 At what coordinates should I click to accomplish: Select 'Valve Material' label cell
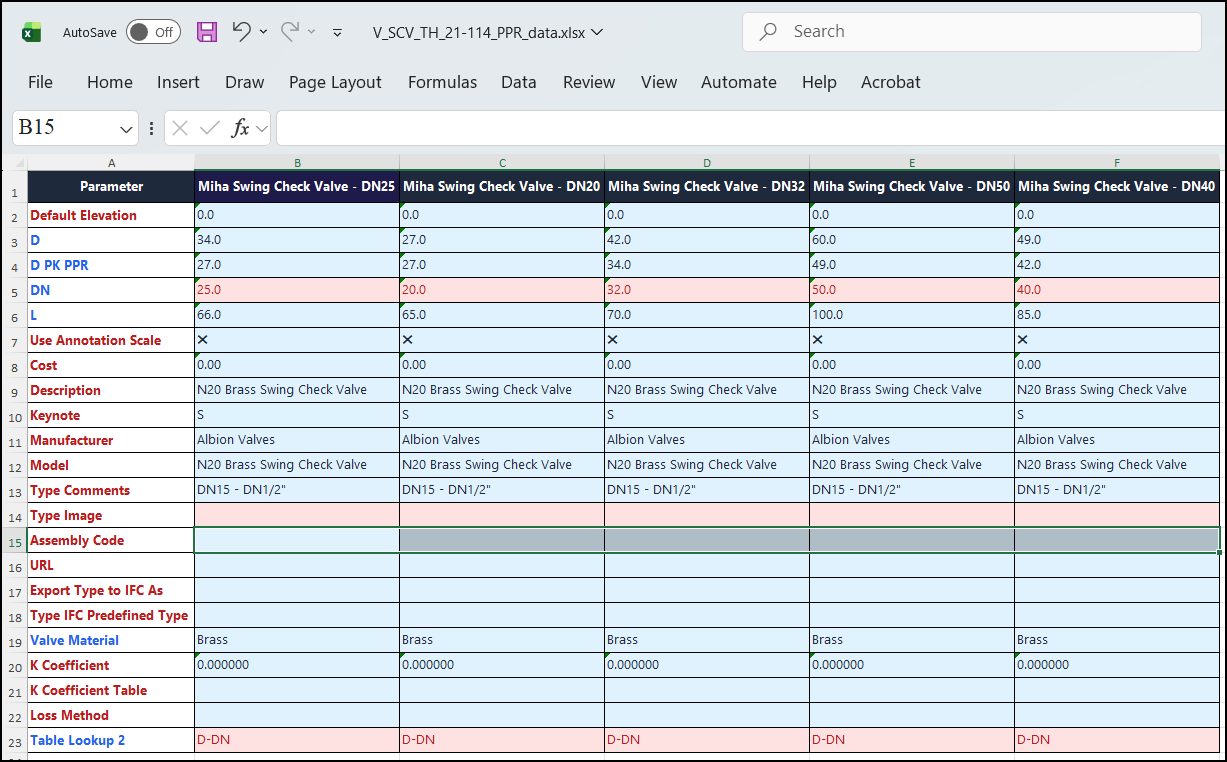pyautogui.click(x=111, y=640)
